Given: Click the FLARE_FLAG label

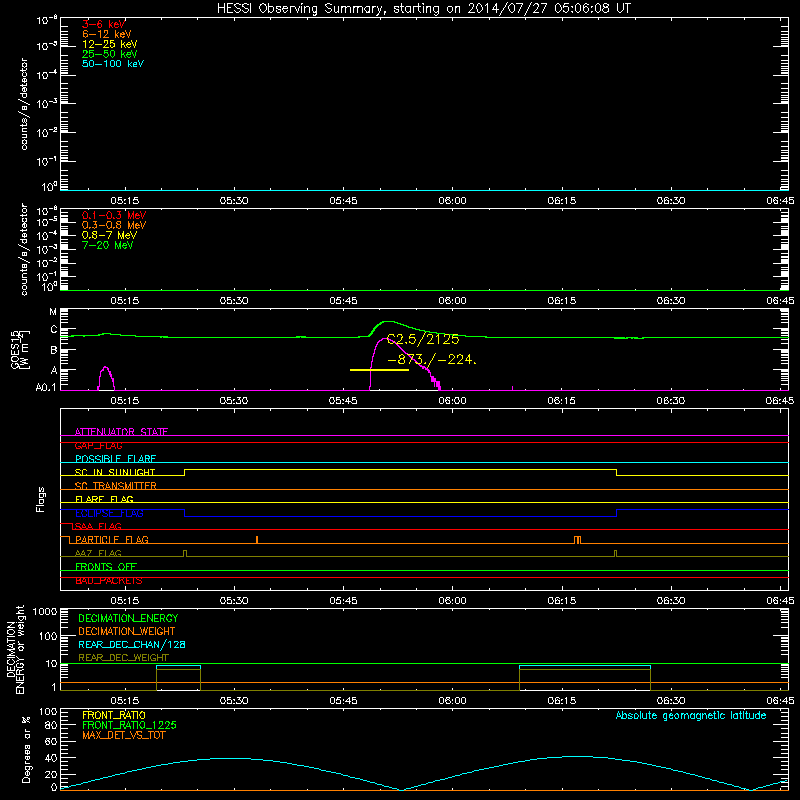Looking at the screenshot, I should [x=104, y=499].
